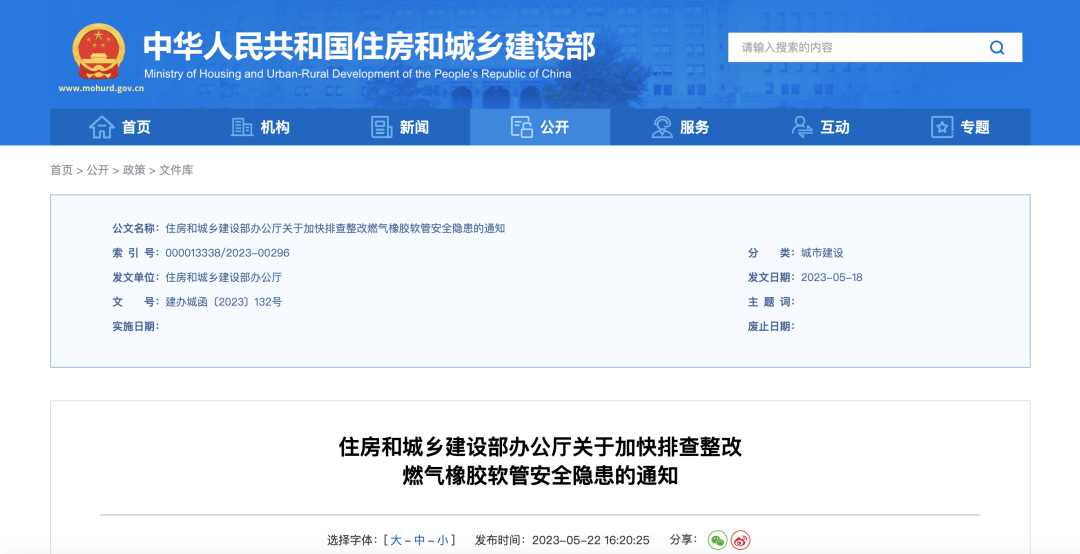Click the document icon beside 公开
The image size is (1080, 554).
point(521,127)
